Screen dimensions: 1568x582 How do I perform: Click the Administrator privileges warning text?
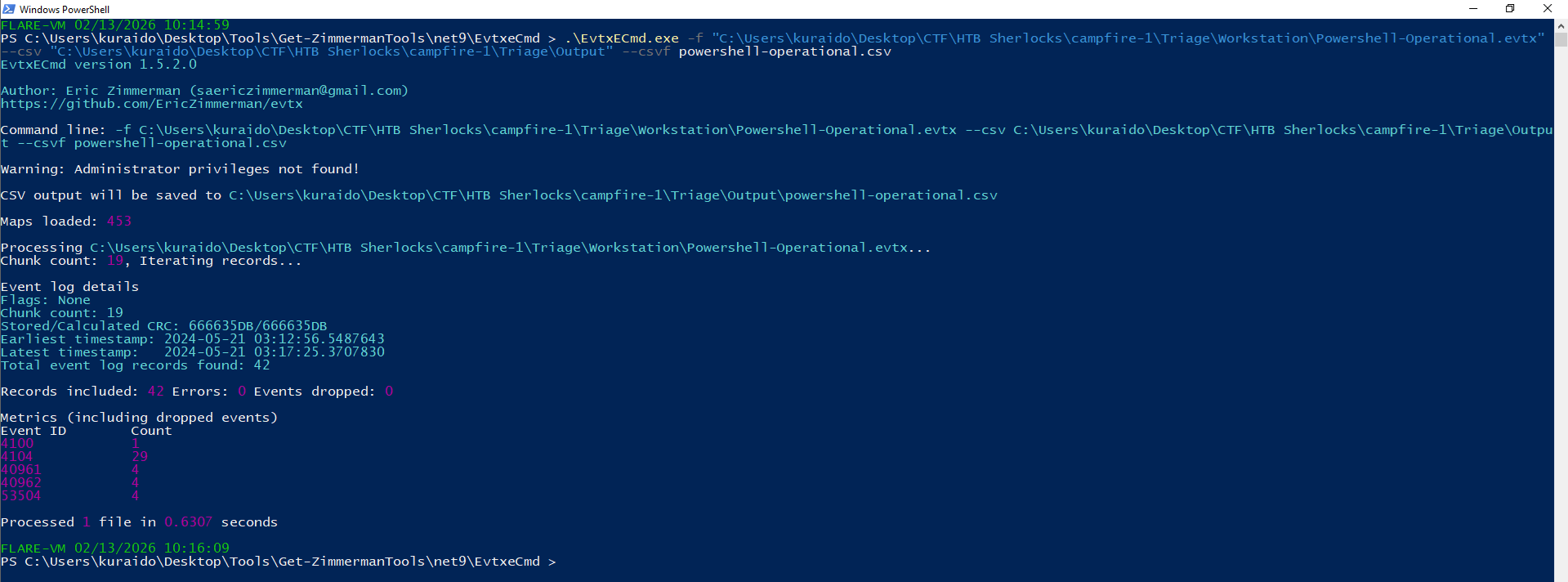180,169
